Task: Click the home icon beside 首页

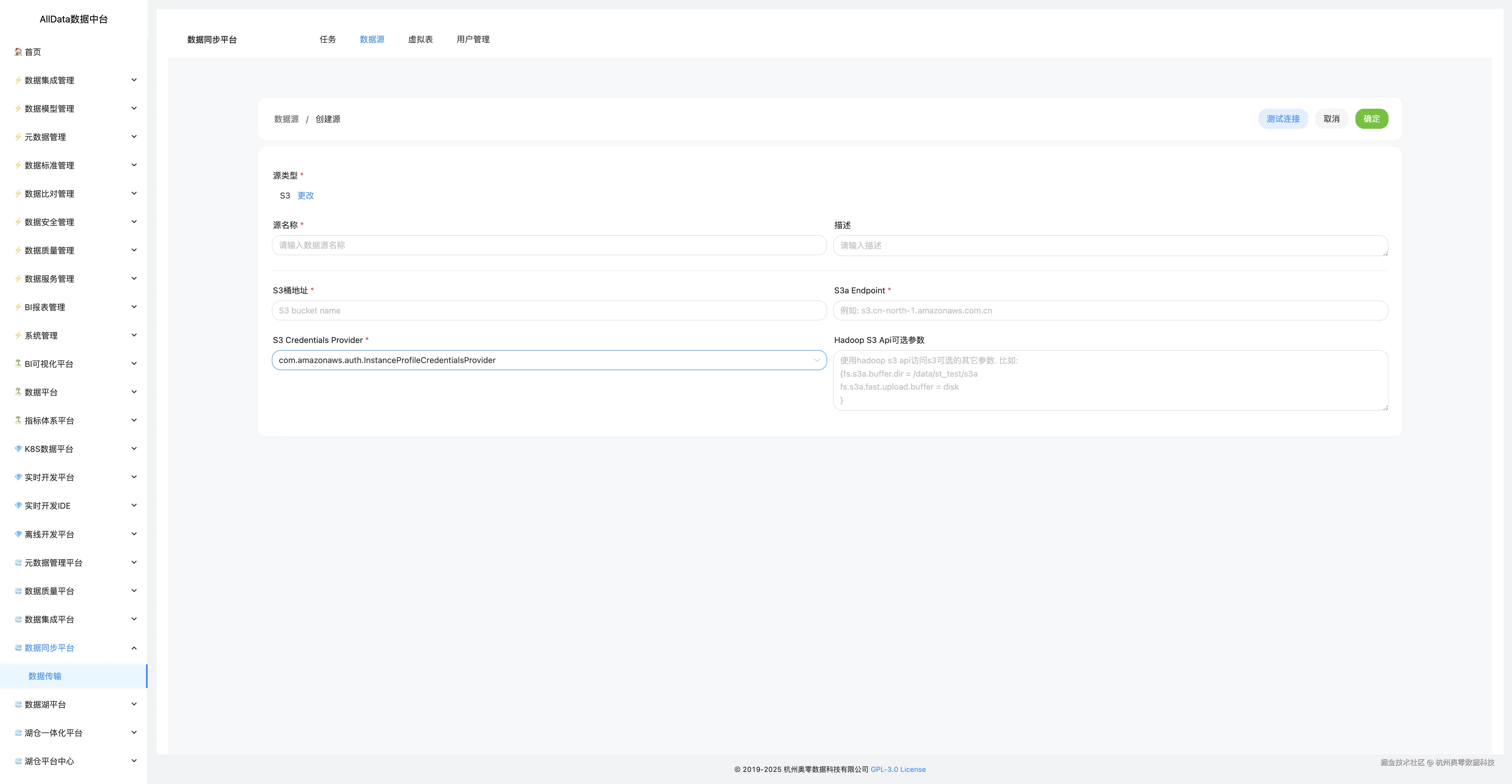Action: [18, 52]
